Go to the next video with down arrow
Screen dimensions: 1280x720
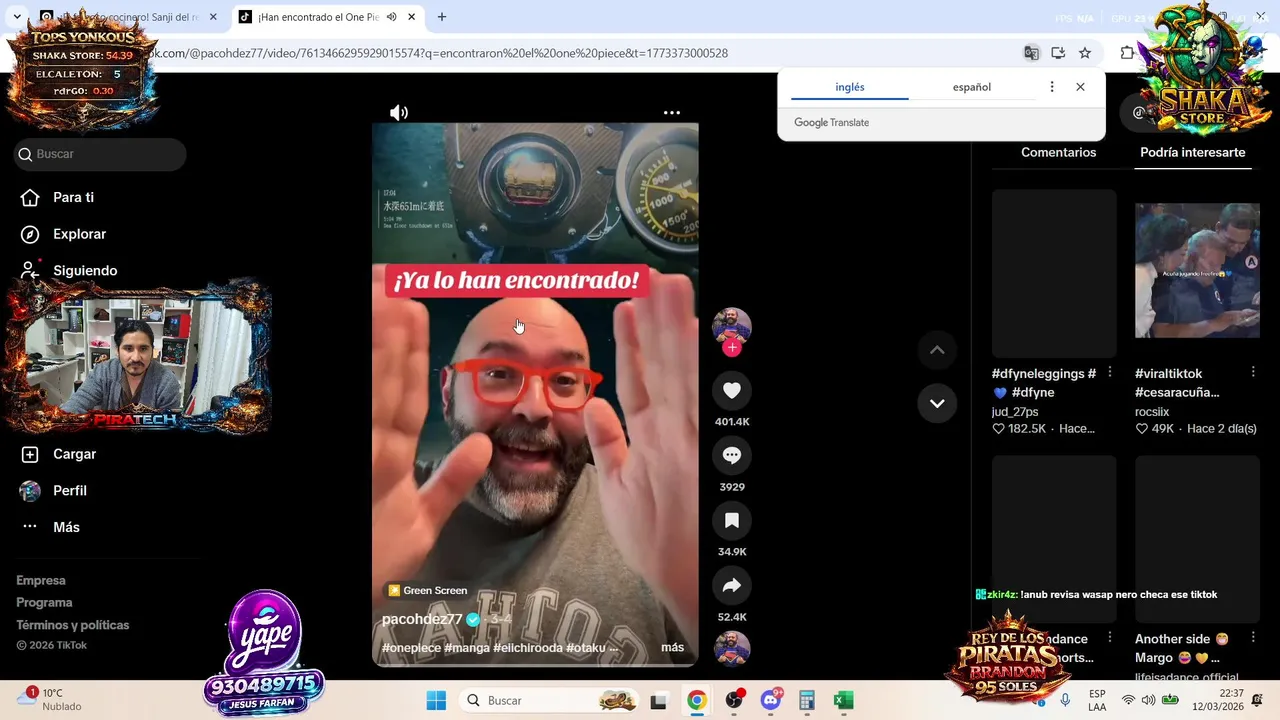pos(937,403)
